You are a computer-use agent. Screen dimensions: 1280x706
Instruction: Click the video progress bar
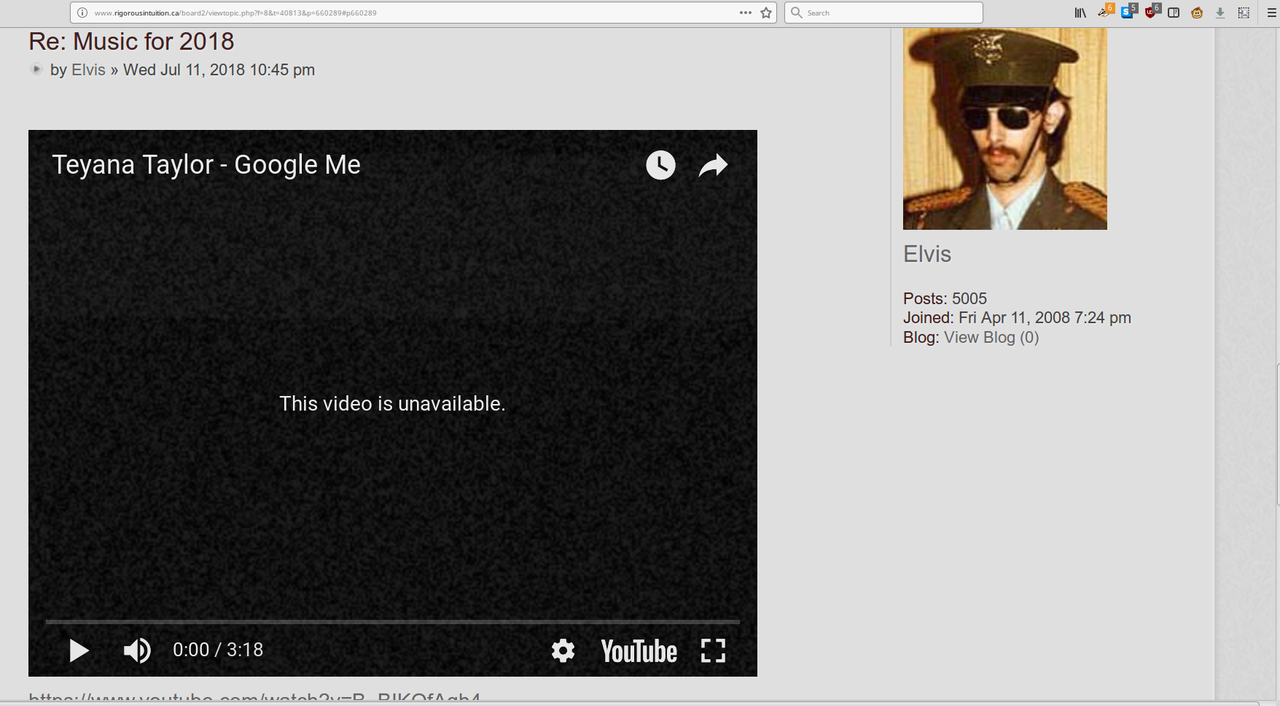pos(392,622)
